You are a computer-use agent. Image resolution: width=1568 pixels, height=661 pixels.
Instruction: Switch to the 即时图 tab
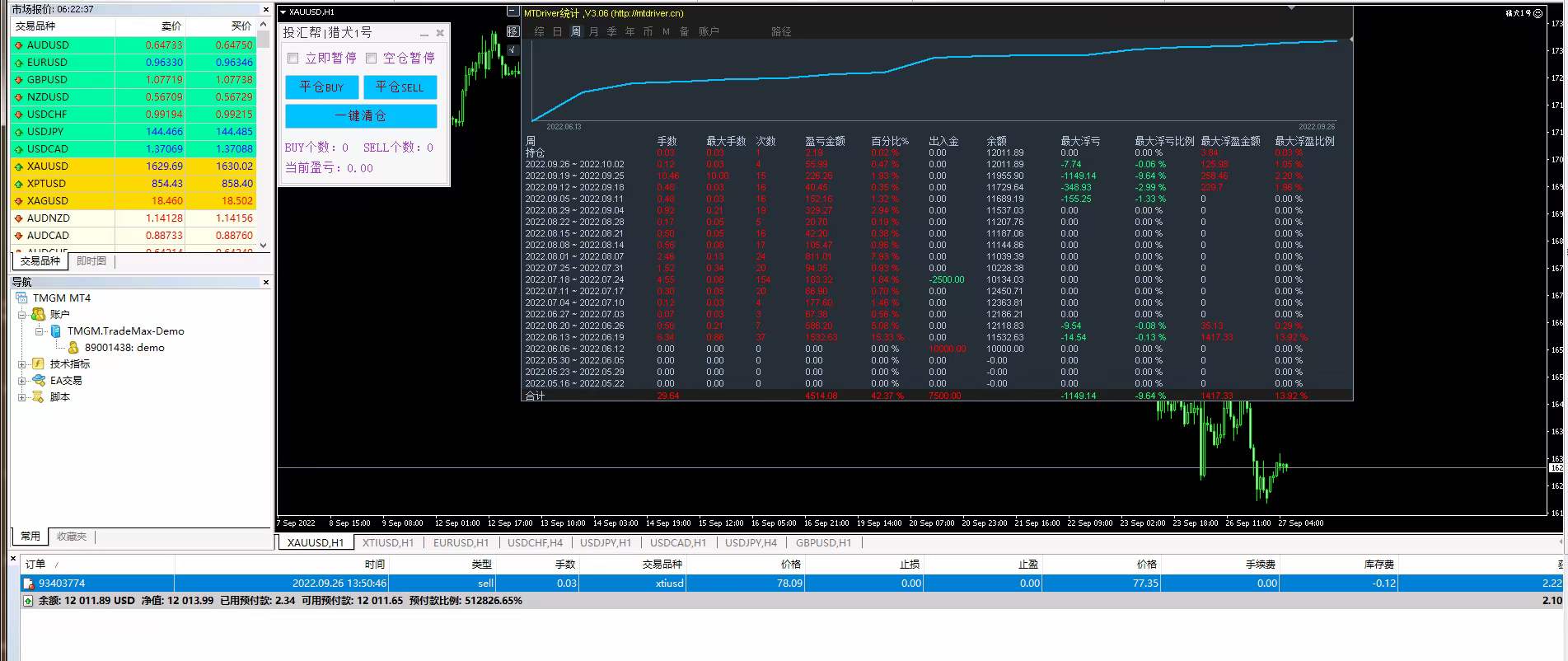91,260
